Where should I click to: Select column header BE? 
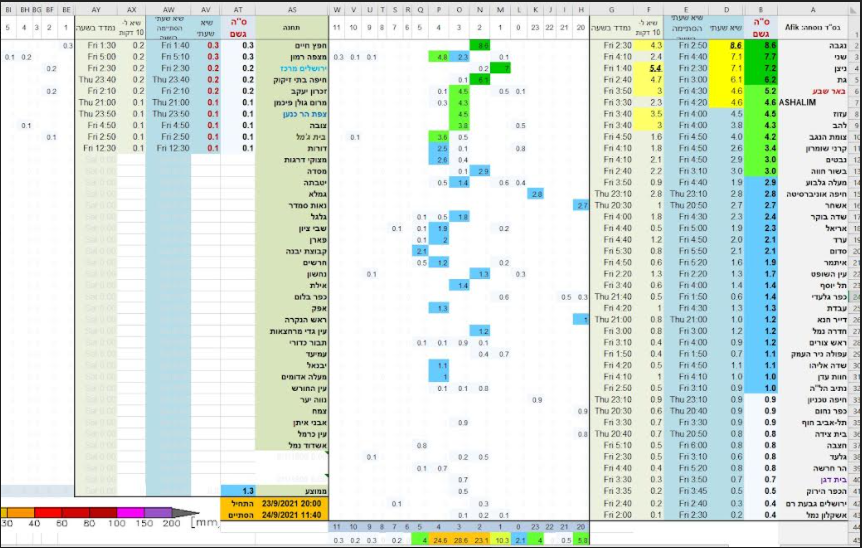pyautogui.click(x=66, y=8)
